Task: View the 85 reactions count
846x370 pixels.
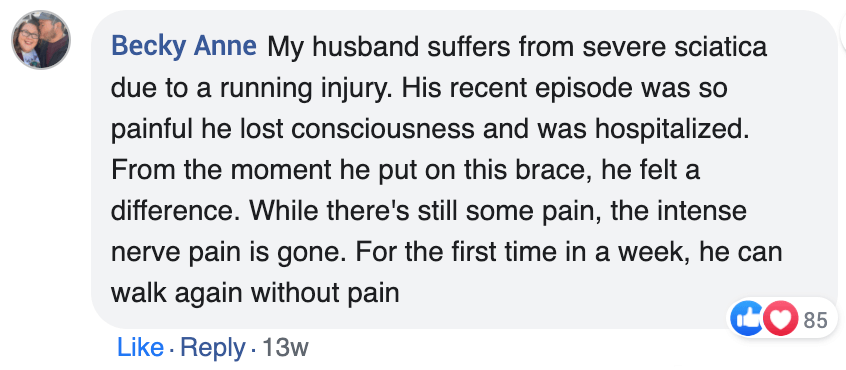Action: (815, 320)
